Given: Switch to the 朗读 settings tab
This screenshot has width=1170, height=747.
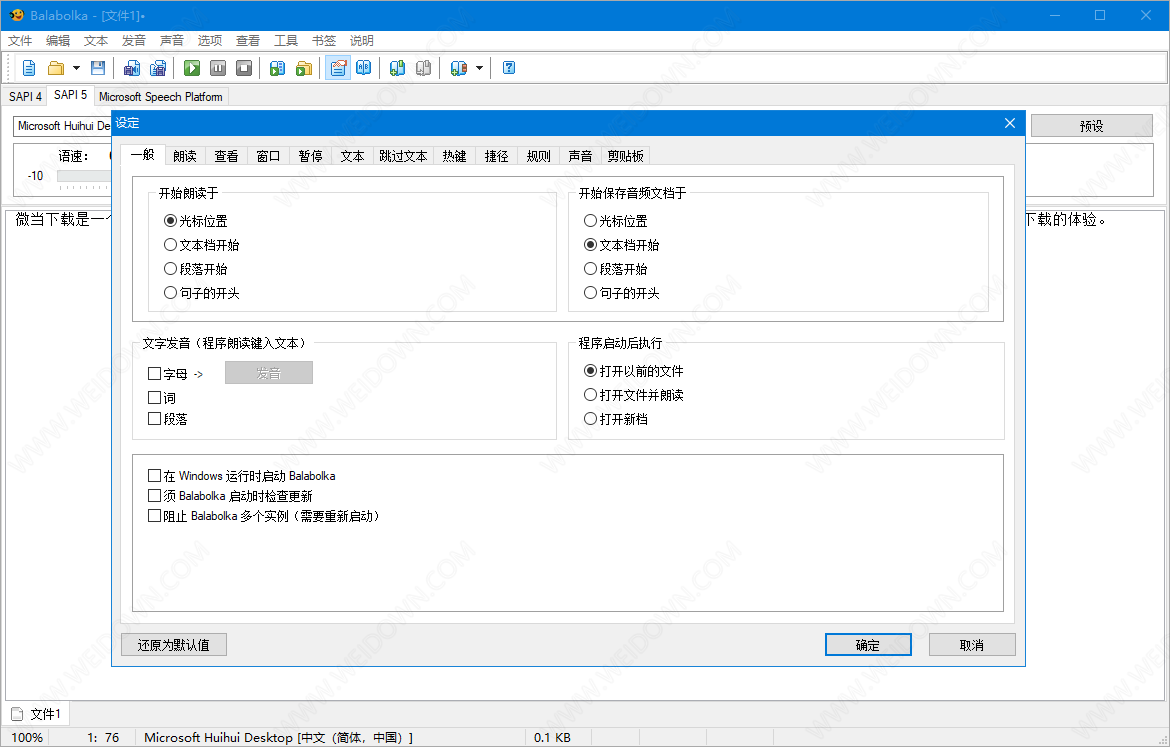Looking at the screenshot, I should 185,156.
